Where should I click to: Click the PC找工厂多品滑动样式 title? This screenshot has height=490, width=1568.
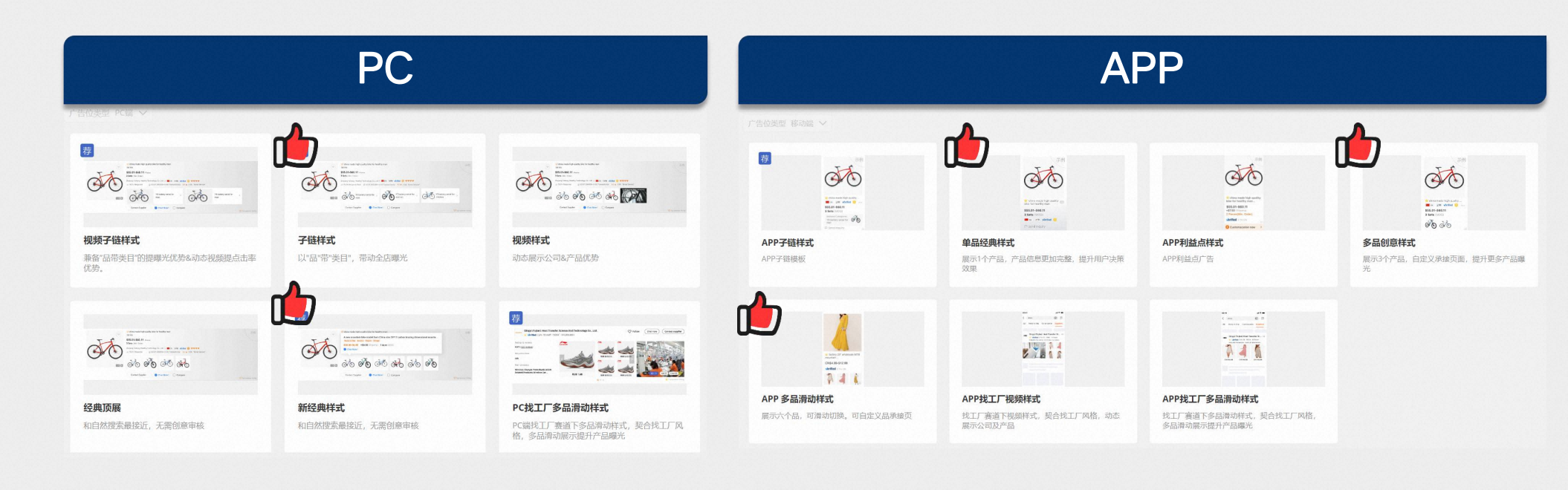click(560, 408)
